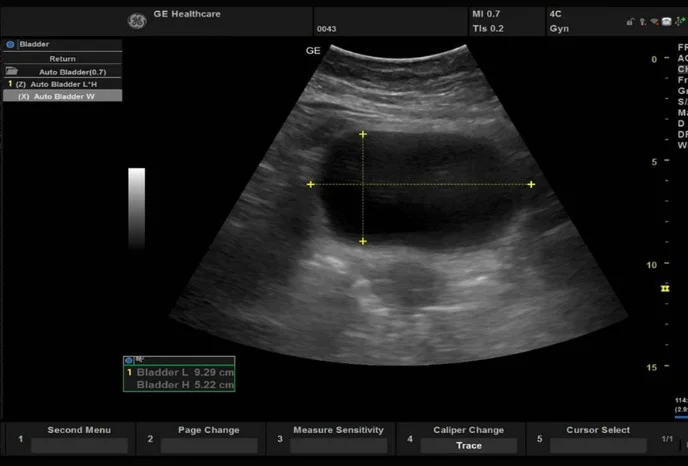Open the Second Menu soft key
Image resolution: width=688 pixels, height=466 pixels.
click(x=79, y=438)
